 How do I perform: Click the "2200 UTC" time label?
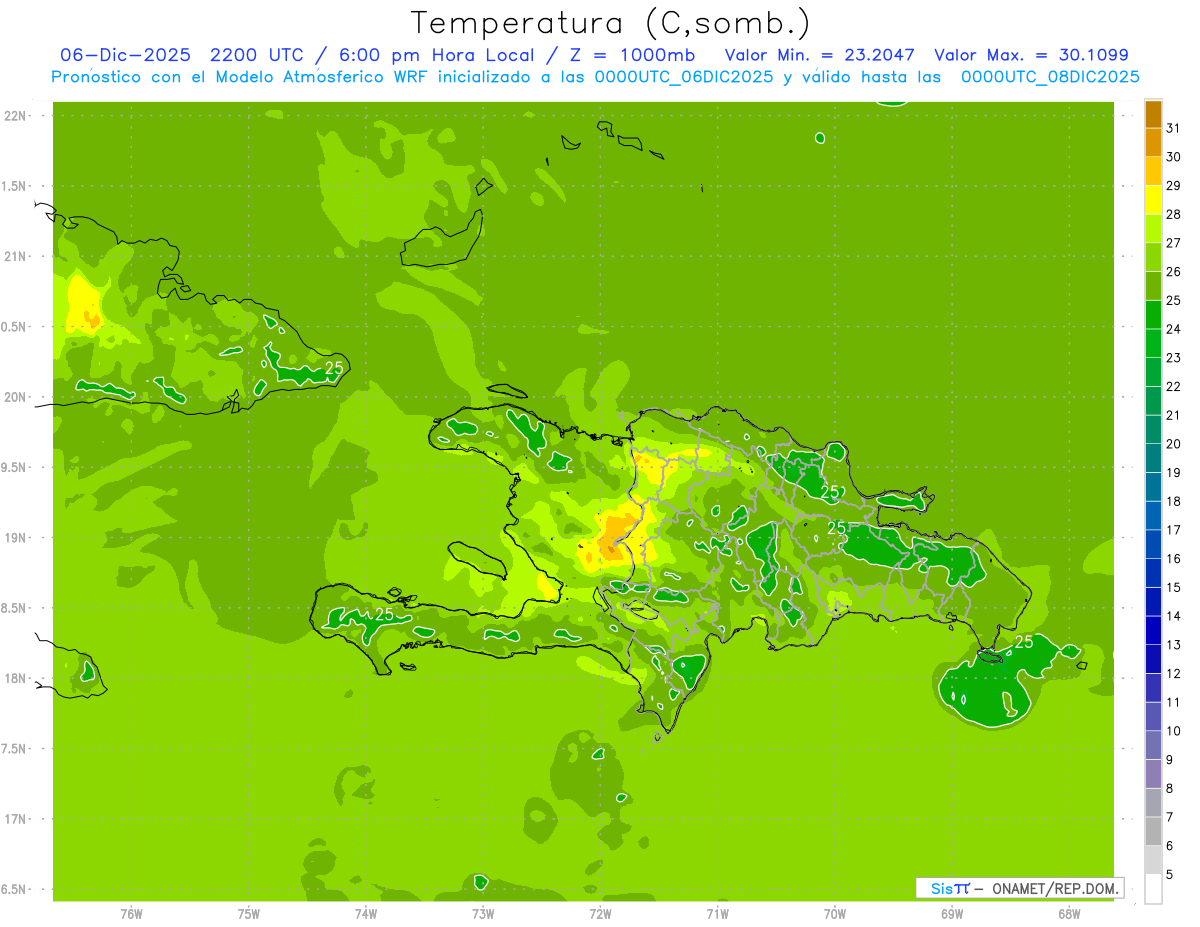(x=256, y=55)
